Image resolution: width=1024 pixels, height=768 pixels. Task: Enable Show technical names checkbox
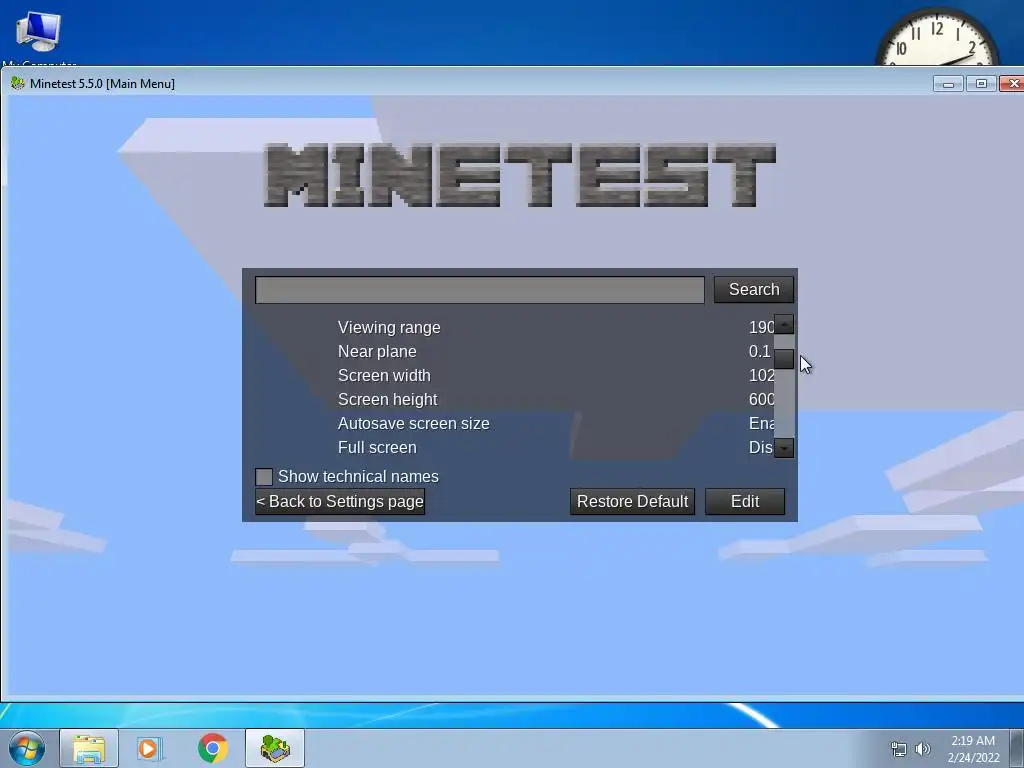click(x=264, y=477)
